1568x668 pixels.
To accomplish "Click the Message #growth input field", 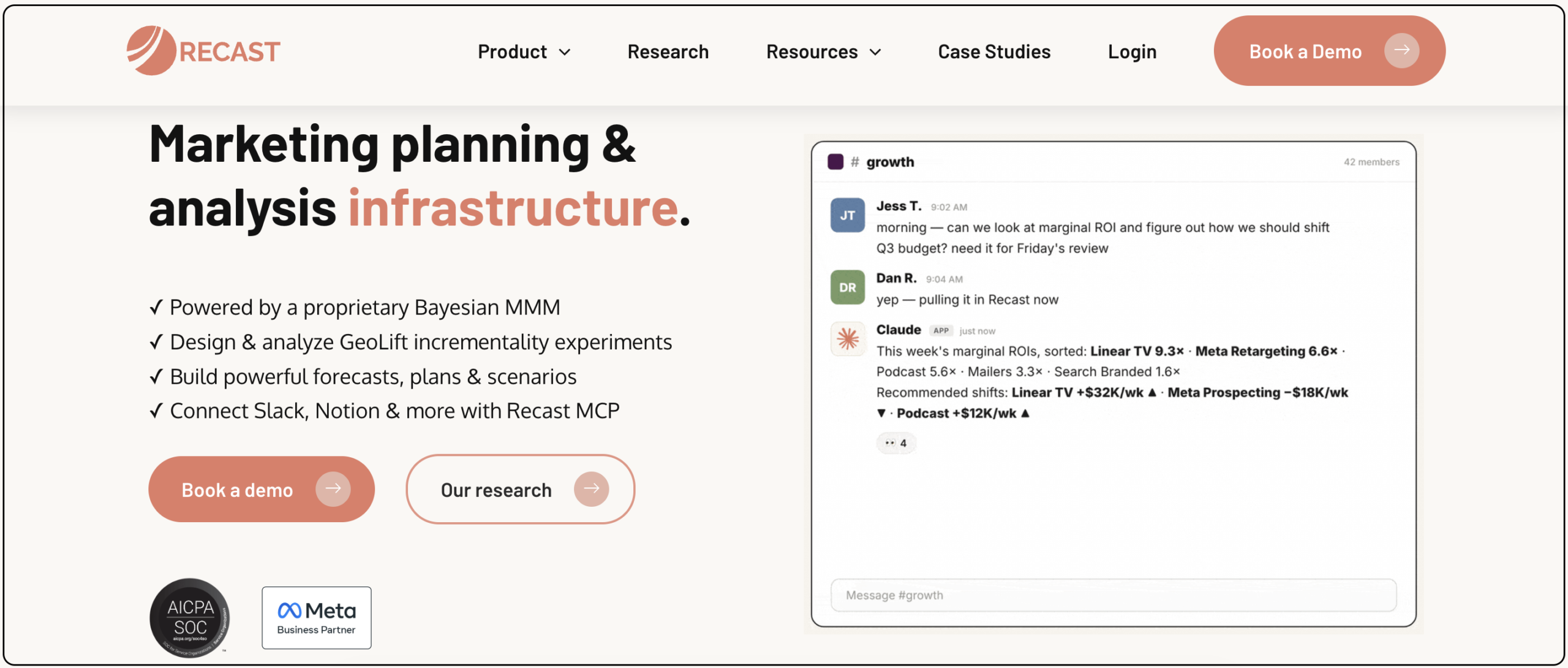I will click(x=1114, y=595).
